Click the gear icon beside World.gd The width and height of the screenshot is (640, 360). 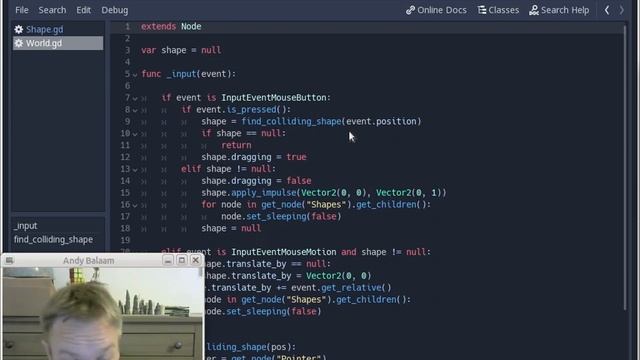[x=19, y=43]
